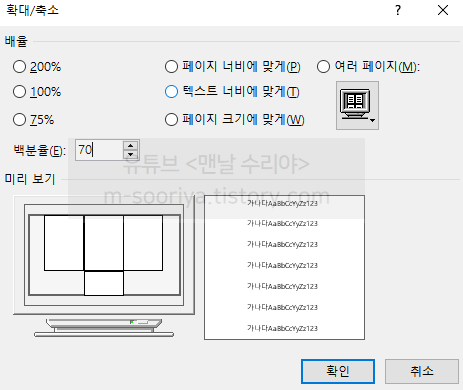463x390 pixels.
Task: Click the 백분율 percentage input field
Action: click(99, 150)
